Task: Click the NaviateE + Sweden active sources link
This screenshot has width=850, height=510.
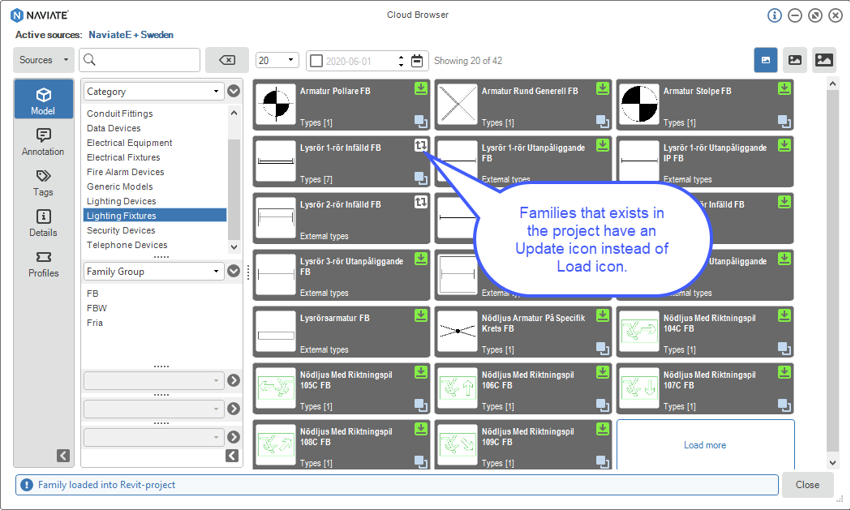Action: (x=131, y=35)
